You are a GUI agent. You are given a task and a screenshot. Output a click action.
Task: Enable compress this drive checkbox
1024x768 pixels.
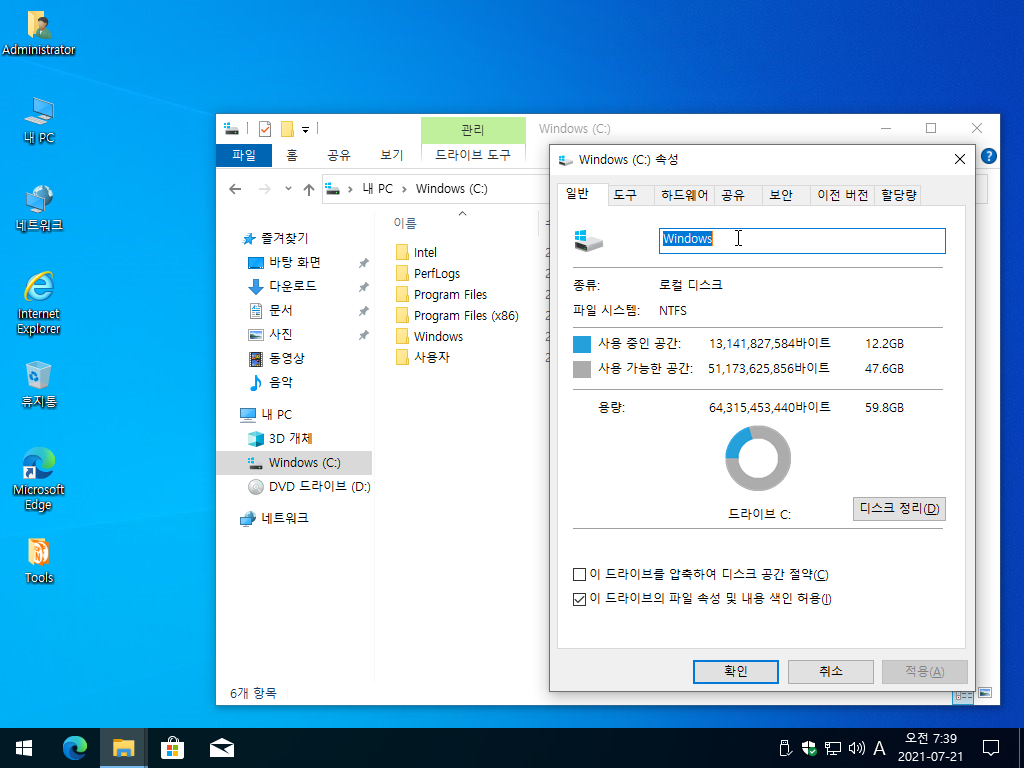click(x=579, y=575)
